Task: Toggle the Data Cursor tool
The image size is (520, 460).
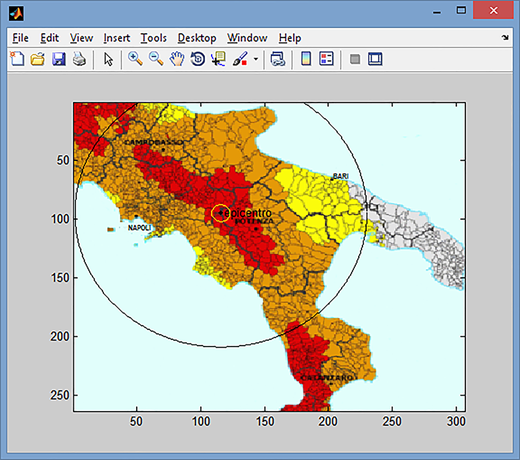Action: (x=218, y=59)
